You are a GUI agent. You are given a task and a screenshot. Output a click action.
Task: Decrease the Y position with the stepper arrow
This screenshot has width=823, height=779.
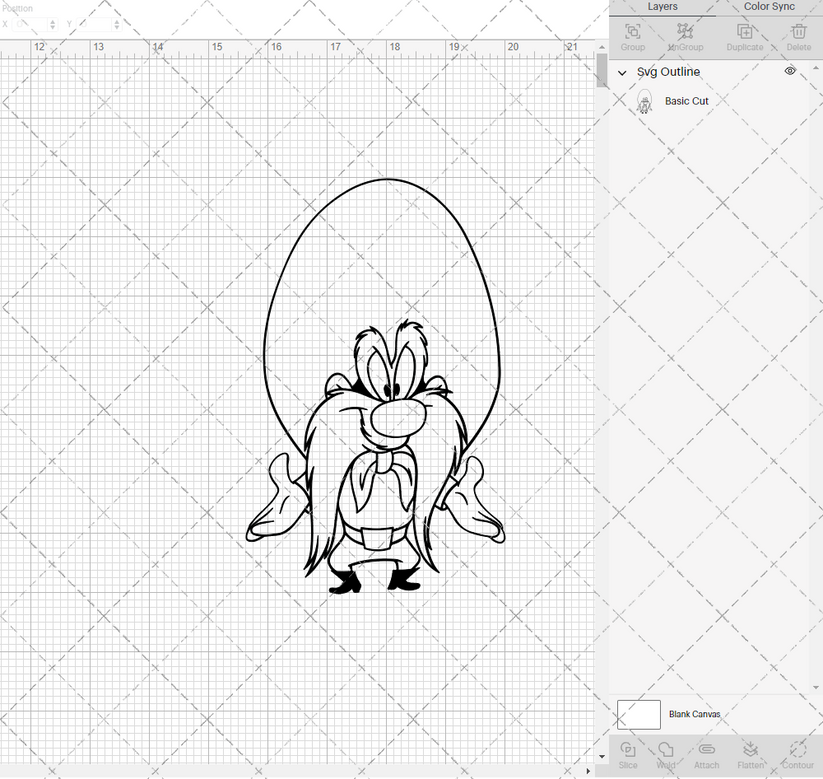click(x=116, y=28)
